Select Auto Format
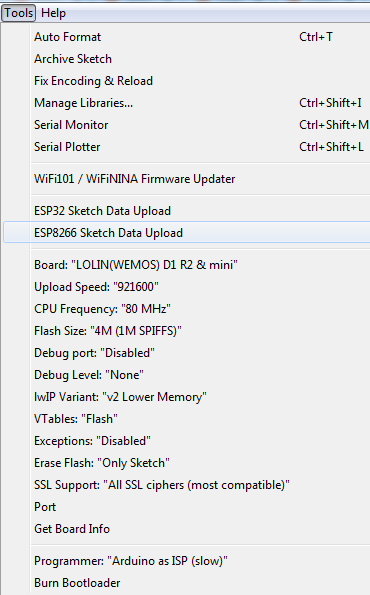The width and height of the screenshot is (370, 595). 186,37
